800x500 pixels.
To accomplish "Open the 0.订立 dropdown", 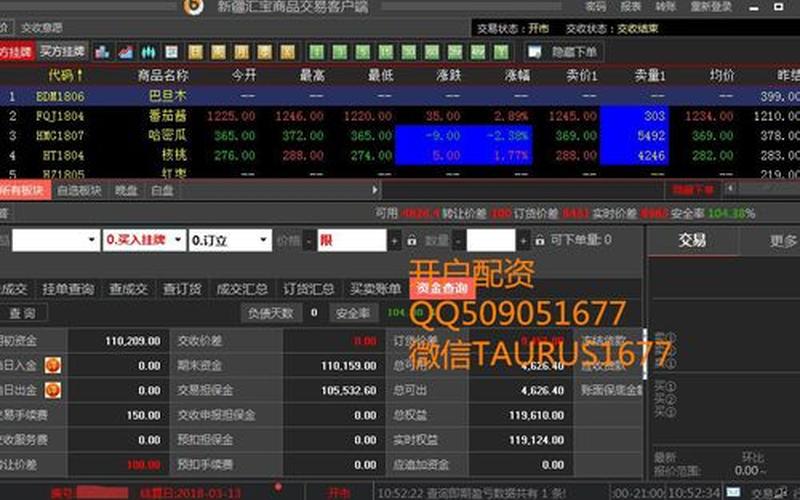I will [230, 240].
